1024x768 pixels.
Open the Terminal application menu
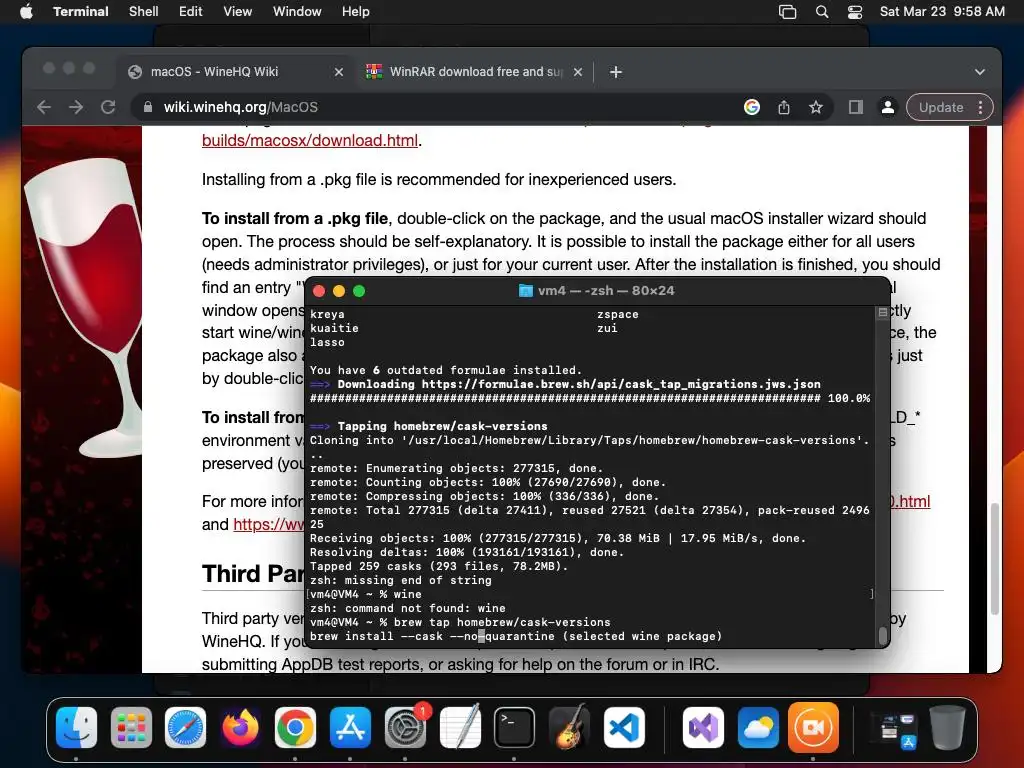(x=80, y=11)
